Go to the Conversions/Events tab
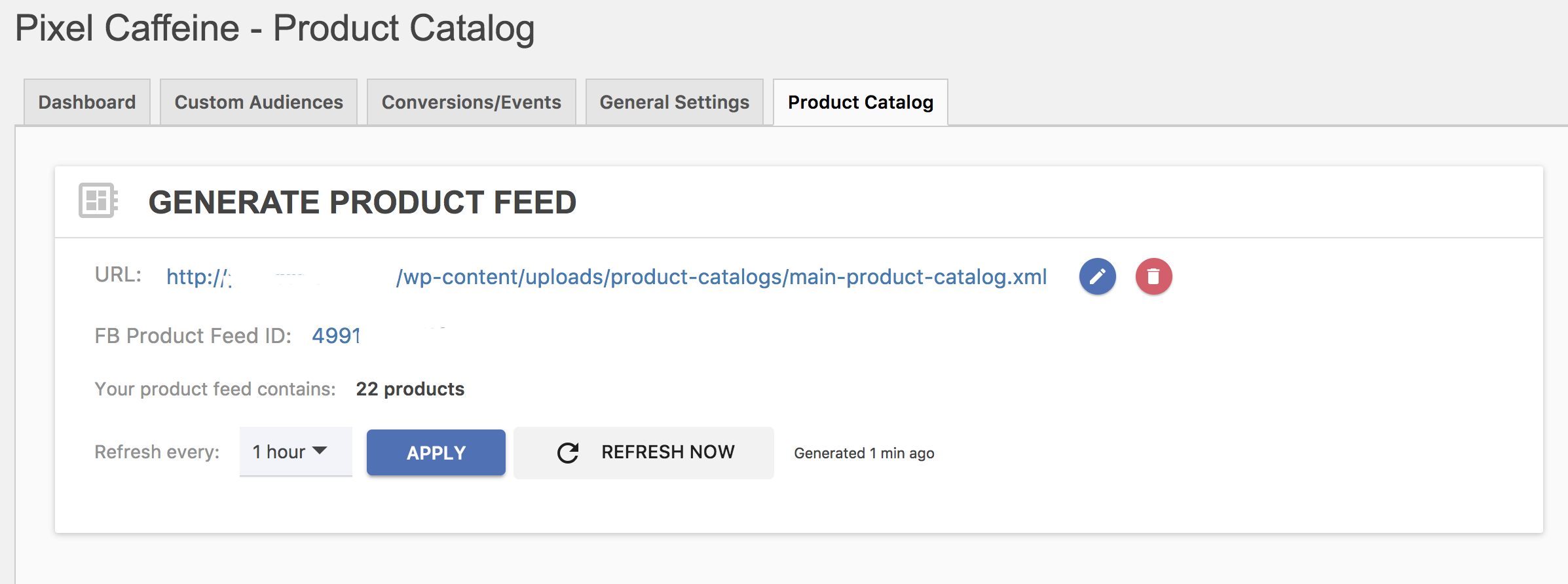 (x=471, y=102)
